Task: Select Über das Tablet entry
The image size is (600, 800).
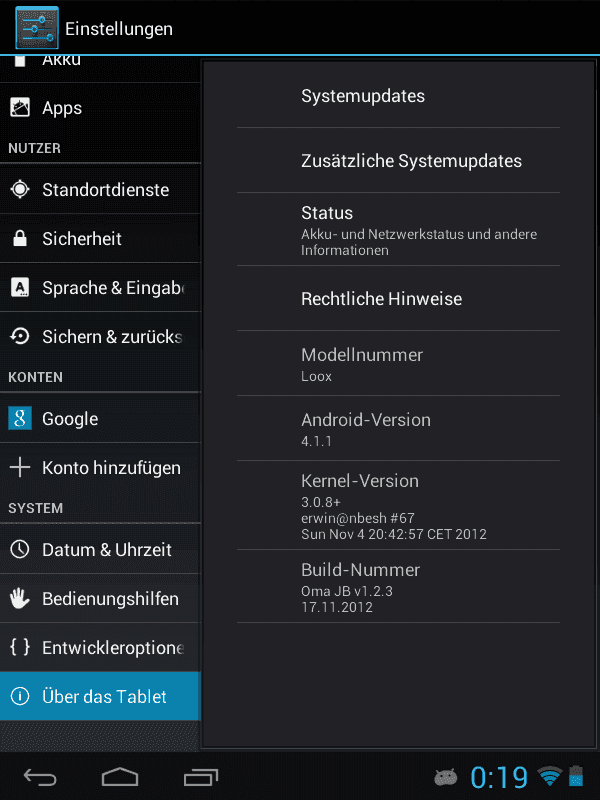Action: coord(101,696)
